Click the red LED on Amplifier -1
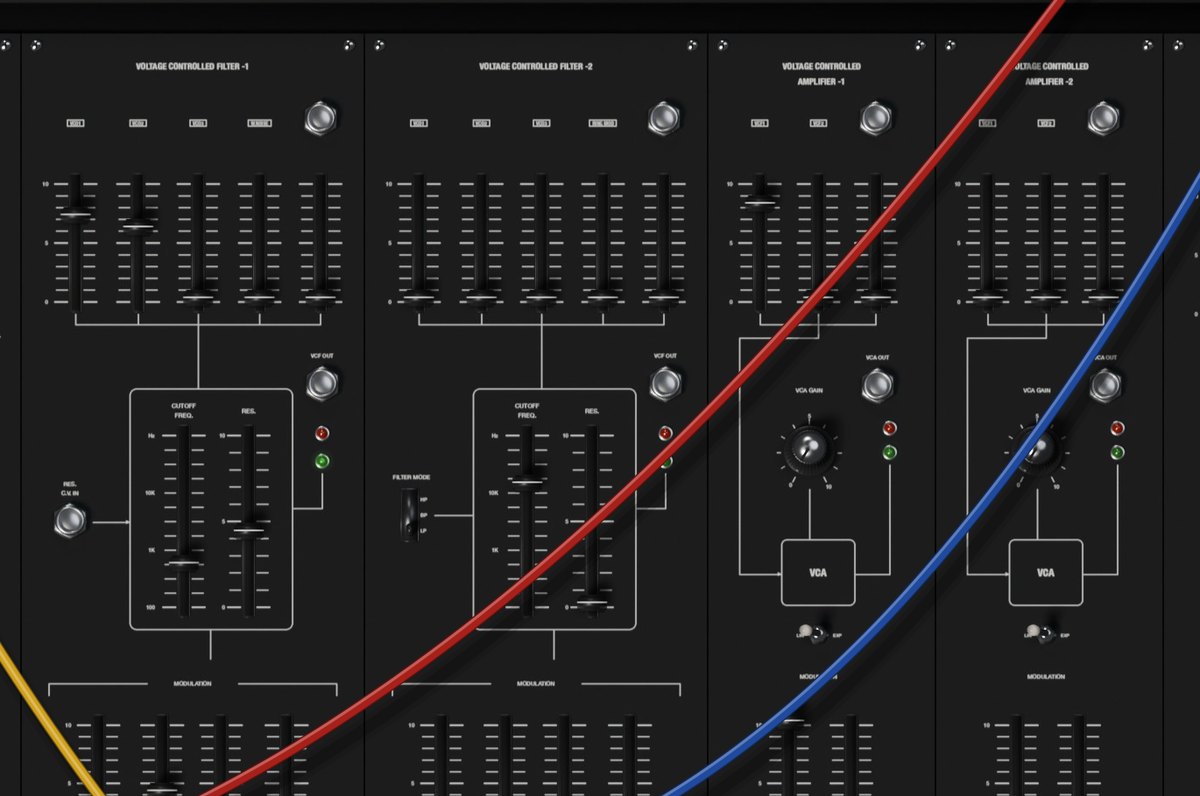 click(x=889, y=428)
